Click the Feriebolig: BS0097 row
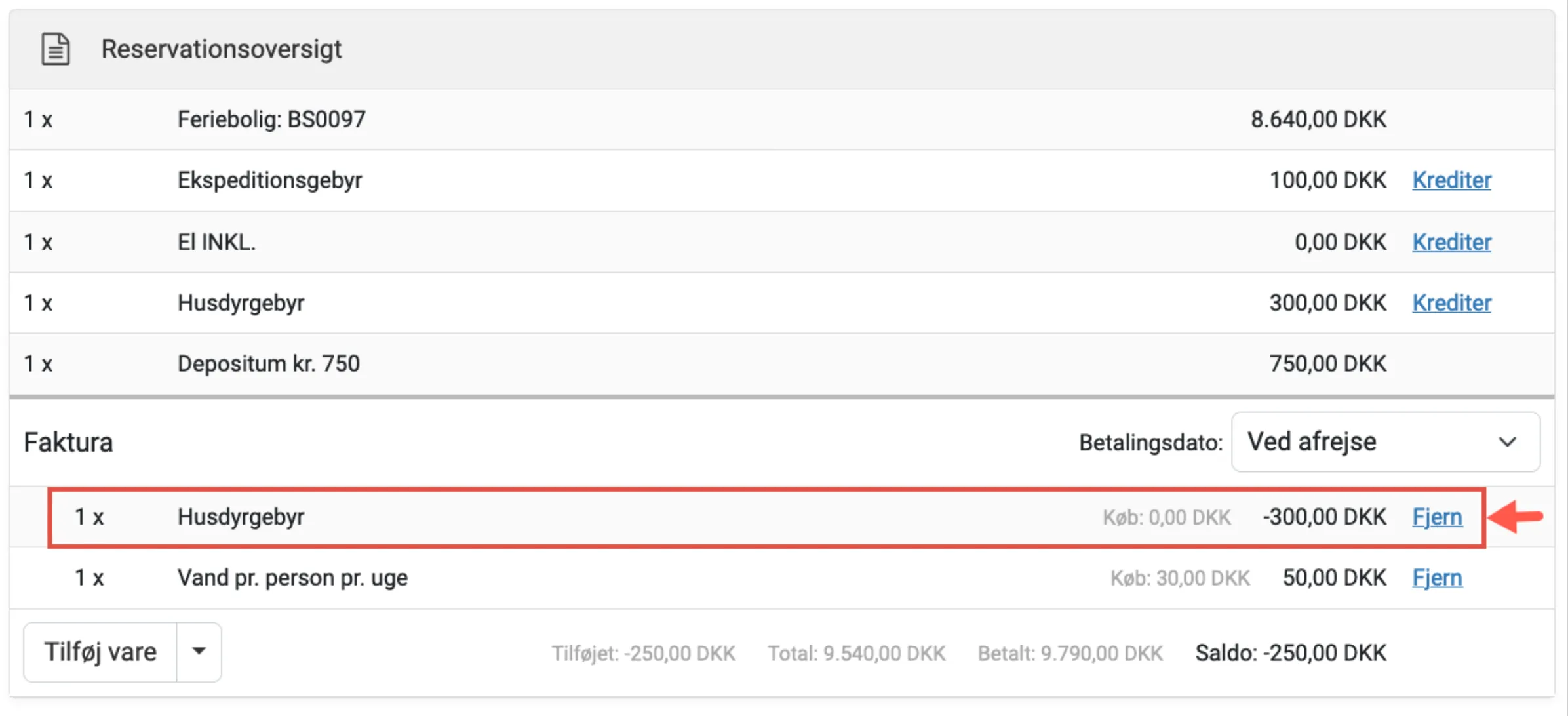This screenshot has height=716, width=1568. coord(271,119)
